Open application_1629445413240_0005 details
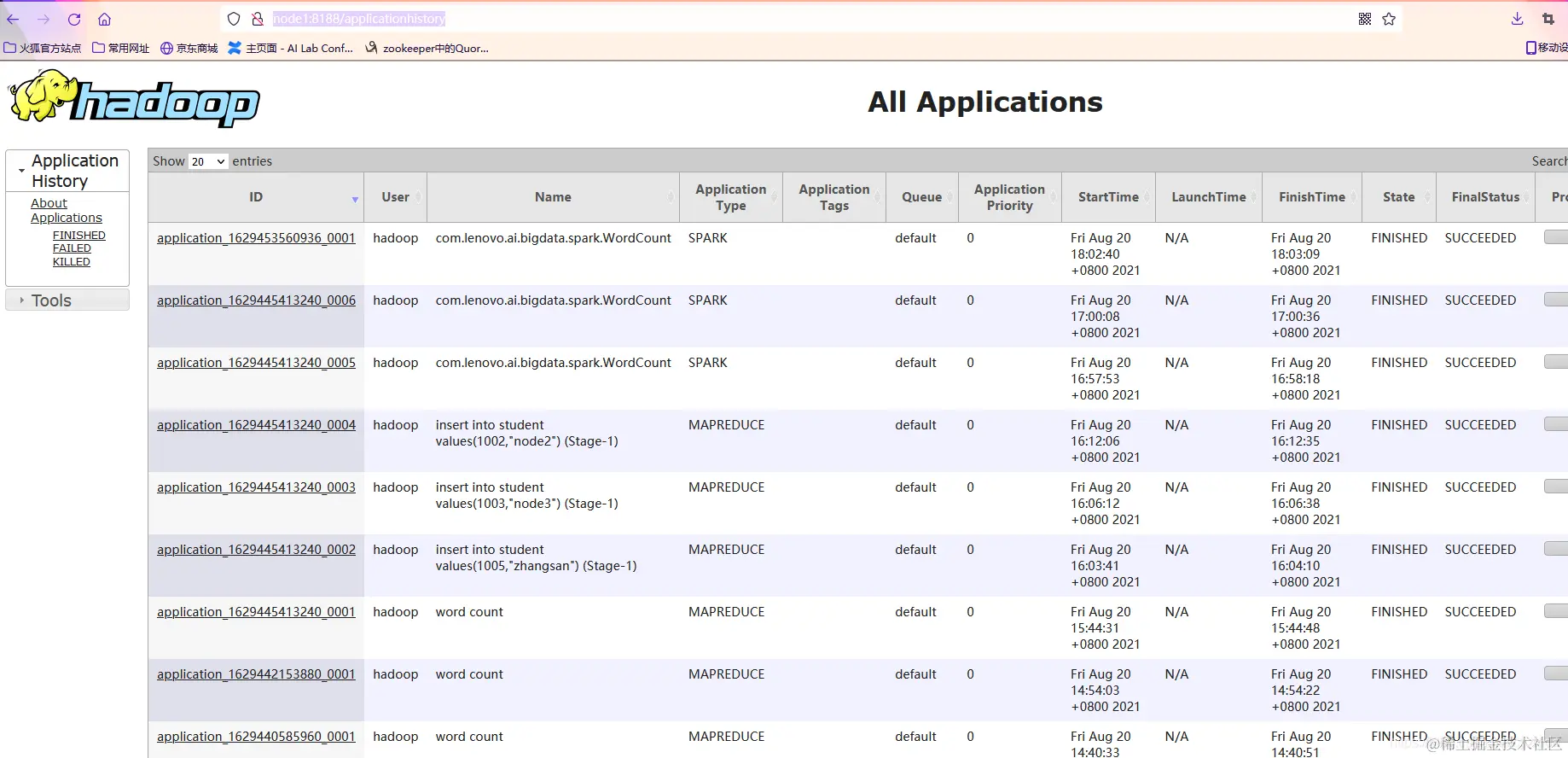 tap(256, 363)
